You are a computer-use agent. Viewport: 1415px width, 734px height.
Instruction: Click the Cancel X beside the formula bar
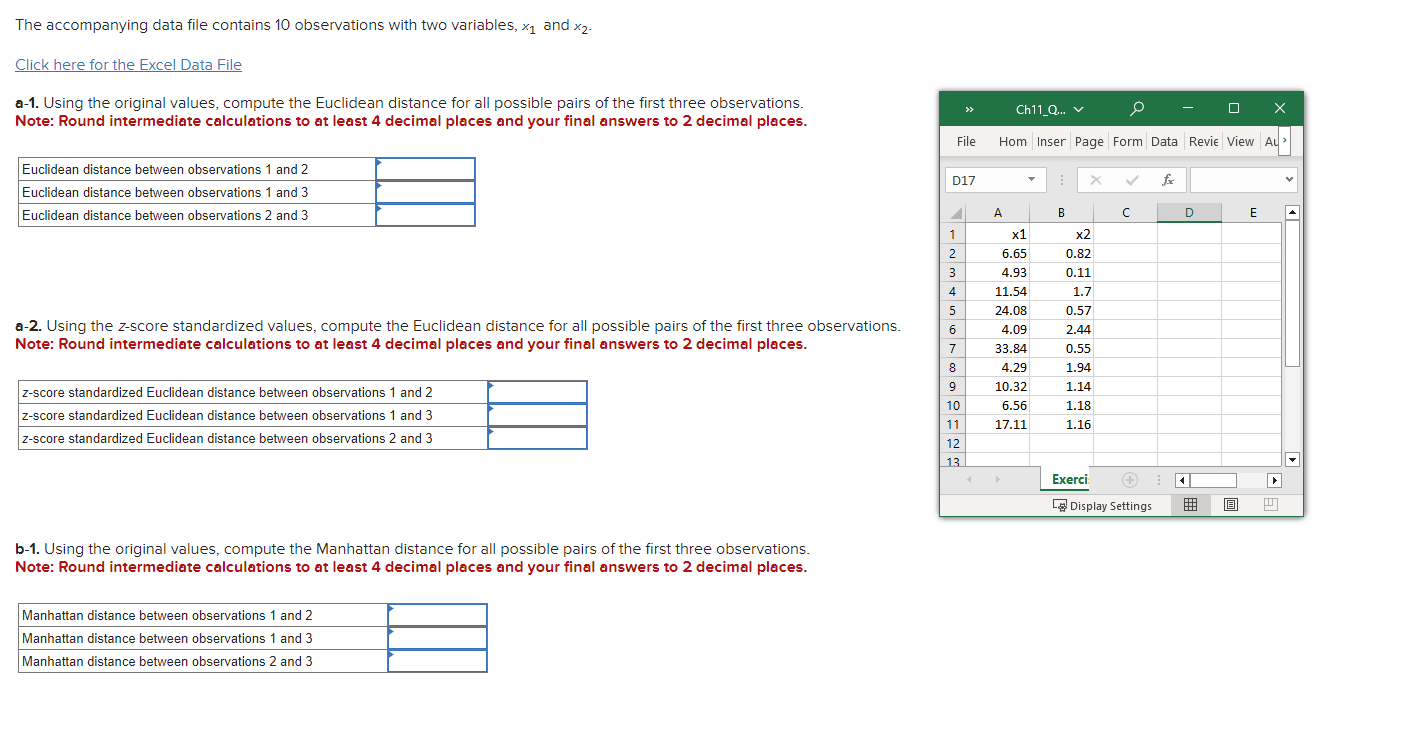[x=1094, y=180]
